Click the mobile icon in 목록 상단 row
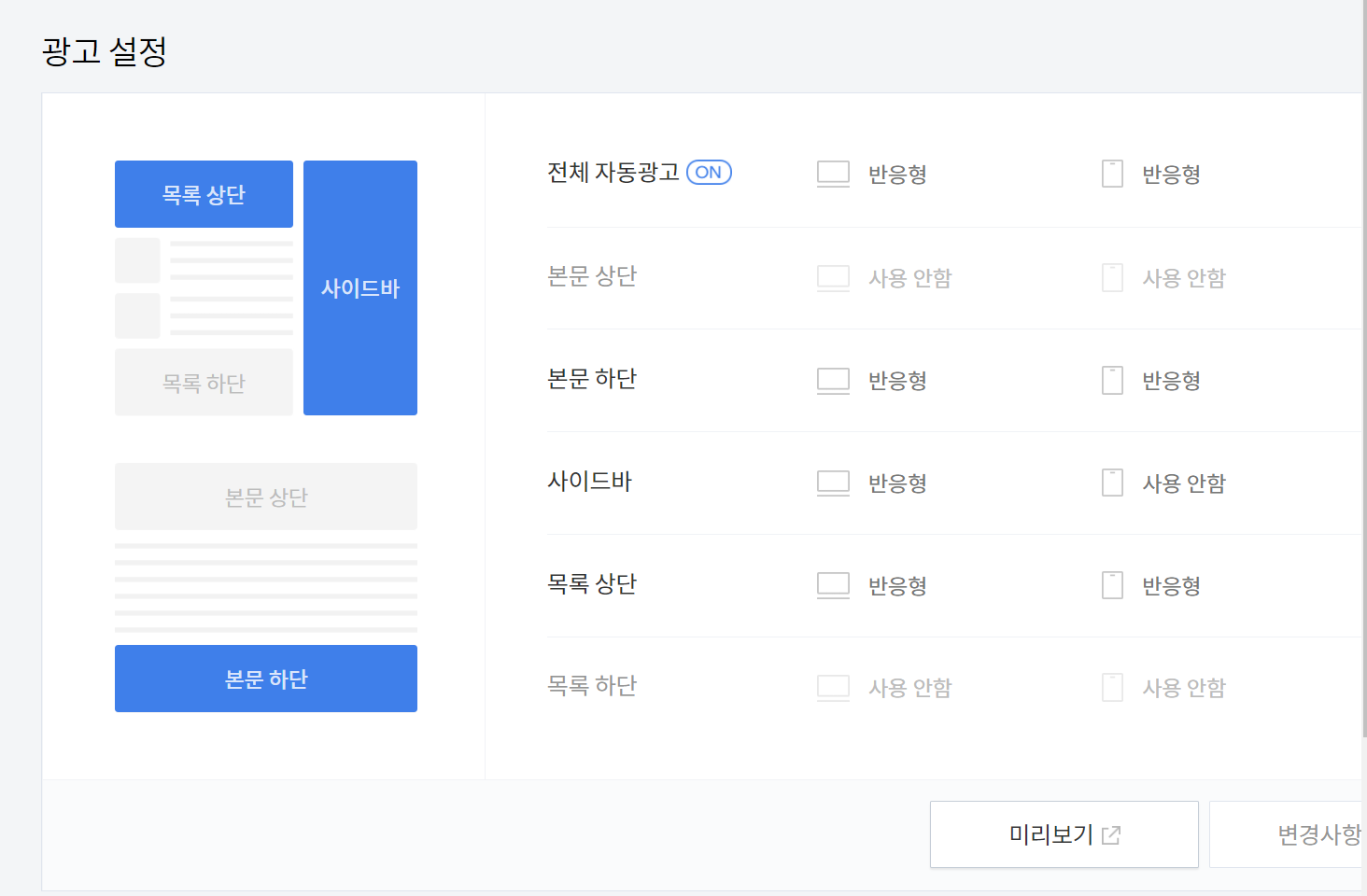 (1112, 585)
